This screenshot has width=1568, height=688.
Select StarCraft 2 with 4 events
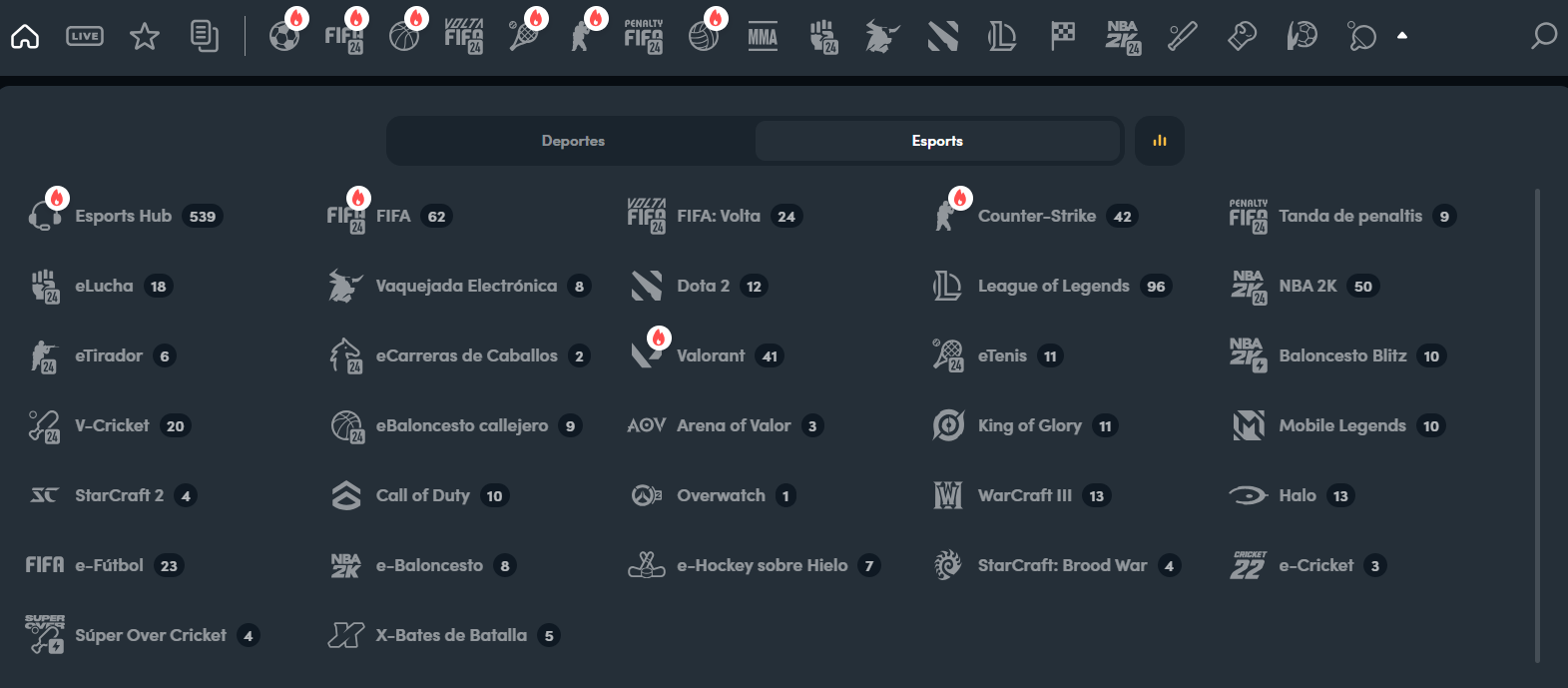pyautogui.click(x=113, y=495)
